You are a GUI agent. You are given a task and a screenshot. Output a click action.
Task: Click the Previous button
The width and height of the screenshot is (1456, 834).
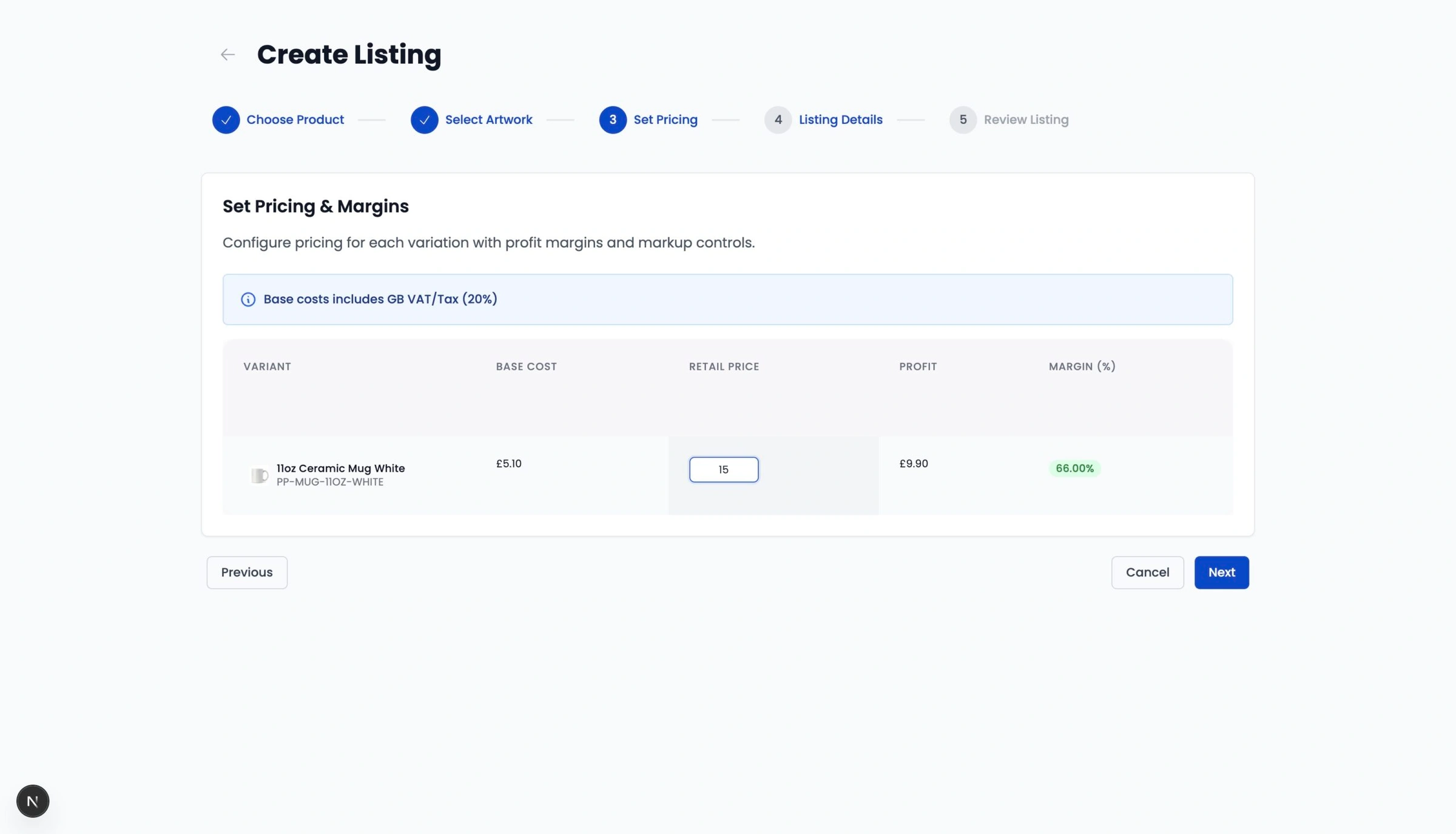[x=246, y=572]
